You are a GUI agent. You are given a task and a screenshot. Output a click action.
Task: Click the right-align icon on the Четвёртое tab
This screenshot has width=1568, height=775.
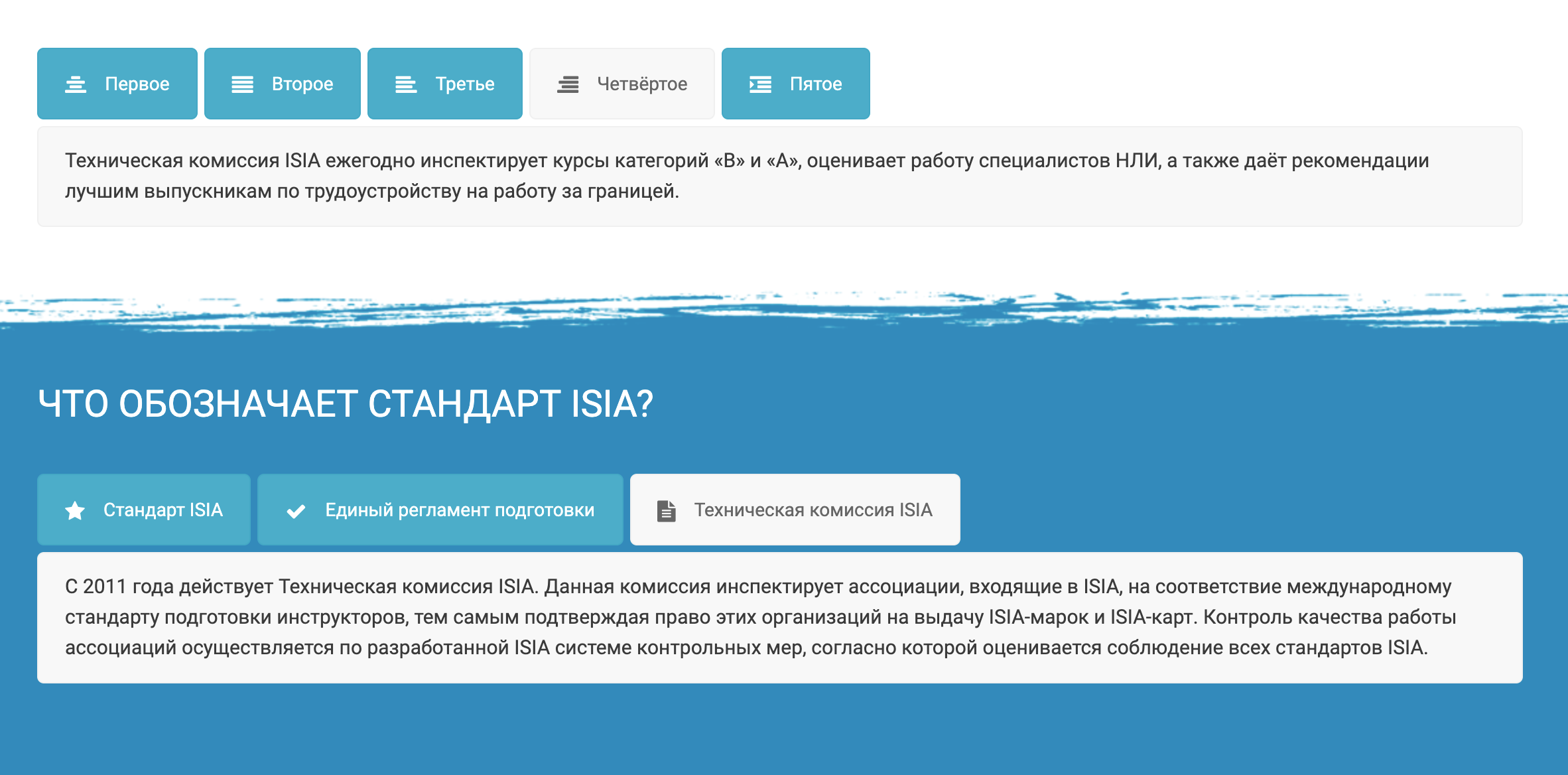click(568, 84)
